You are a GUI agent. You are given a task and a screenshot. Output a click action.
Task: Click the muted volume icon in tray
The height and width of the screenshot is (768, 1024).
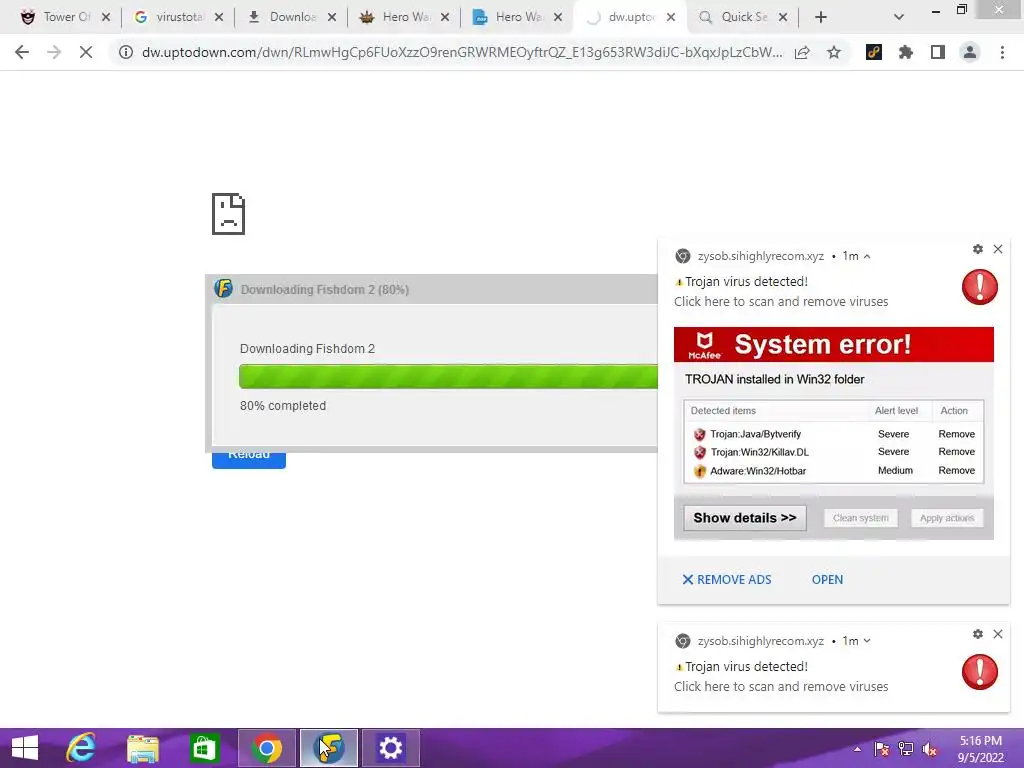(x=930, y=749)
